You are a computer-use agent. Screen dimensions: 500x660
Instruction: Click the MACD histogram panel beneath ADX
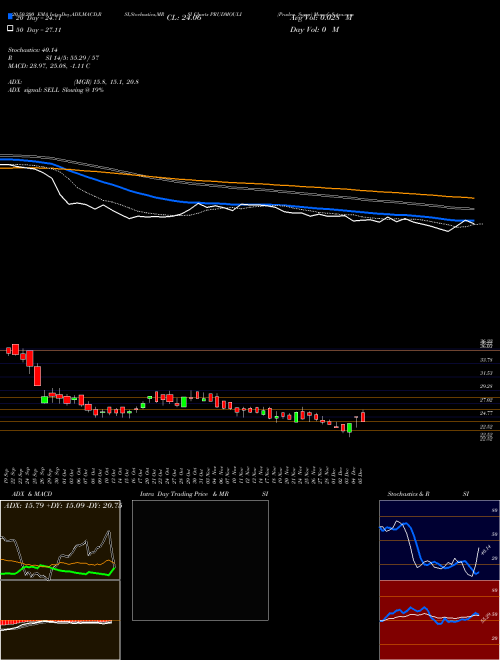(x=60, y=620)
